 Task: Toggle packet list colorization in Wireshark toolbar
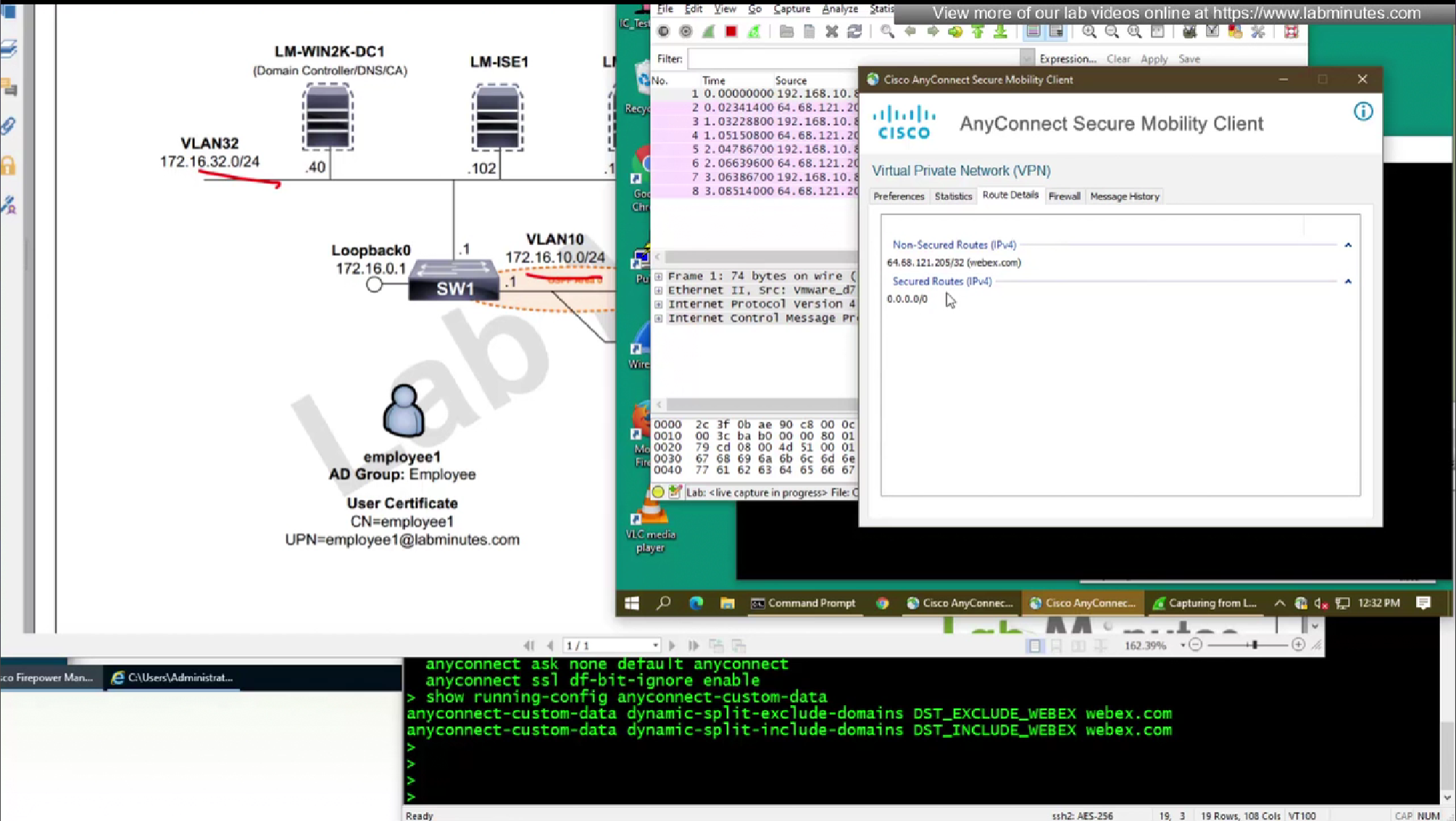point(1033,32)
